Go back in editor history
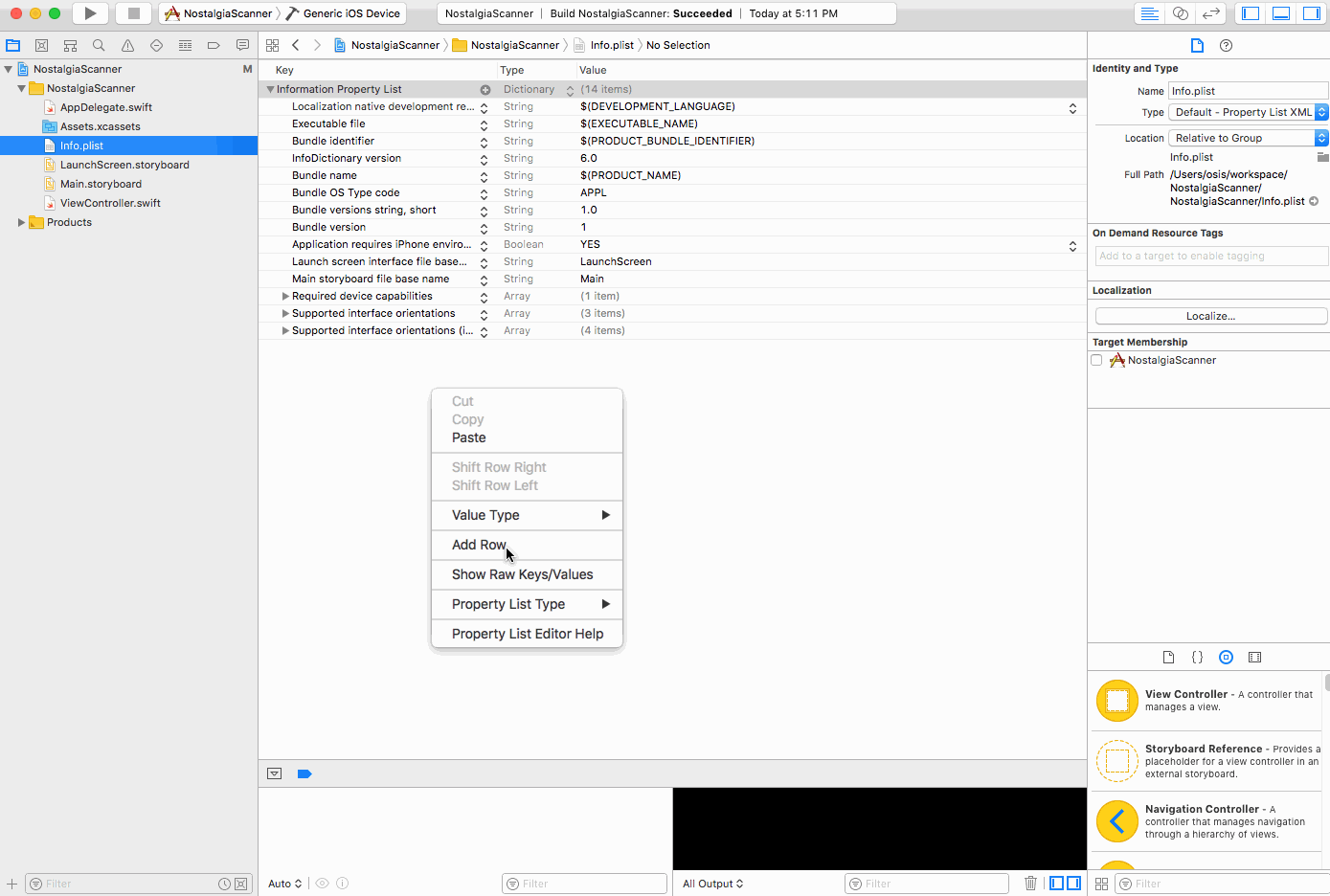 pos(296,45)
